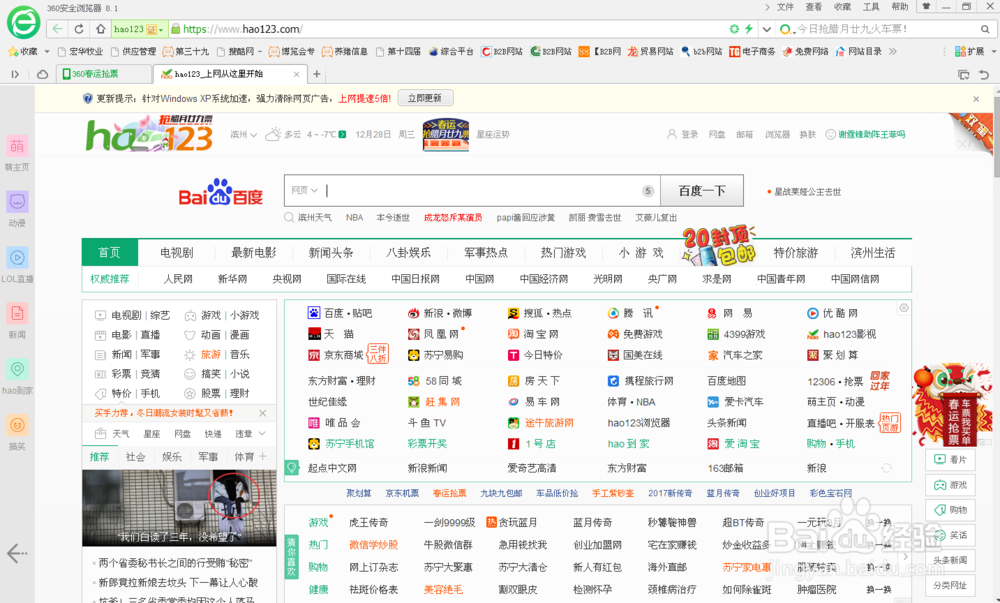Open the 网页 search type dropdown
1000x603 pixels.
point(304,190)
